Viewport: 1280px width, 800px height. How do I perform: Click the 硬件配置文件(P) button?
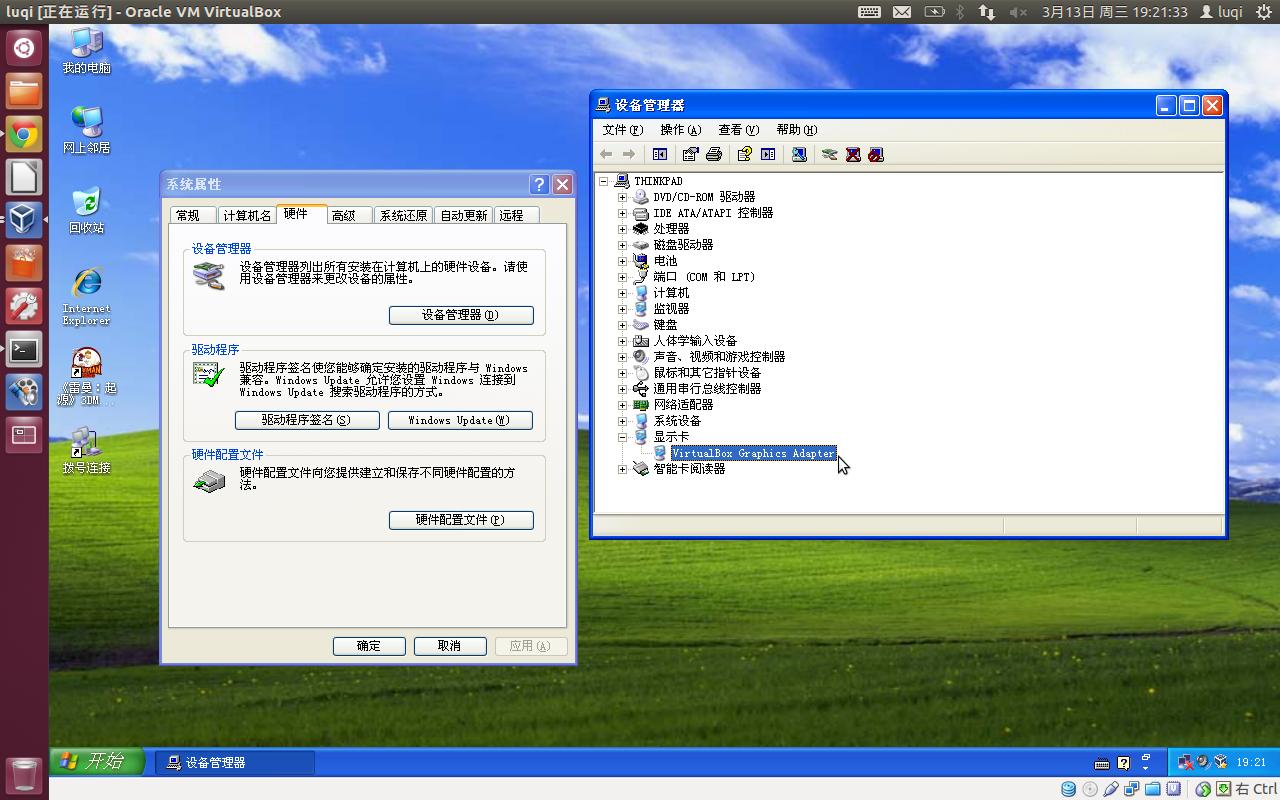461,520
